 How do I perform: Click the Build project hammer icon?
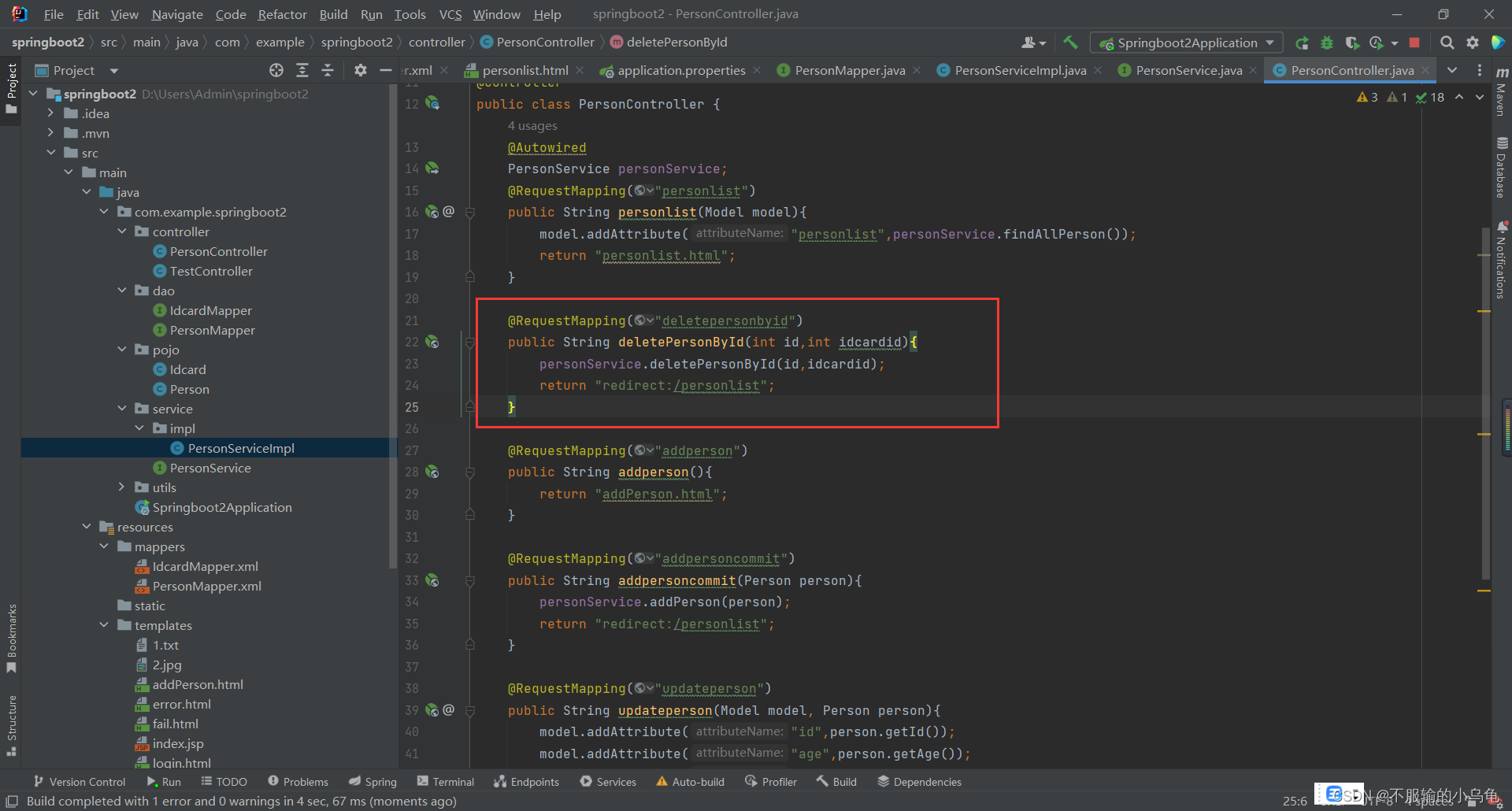pyautogui.click(x=1070, y=43)
